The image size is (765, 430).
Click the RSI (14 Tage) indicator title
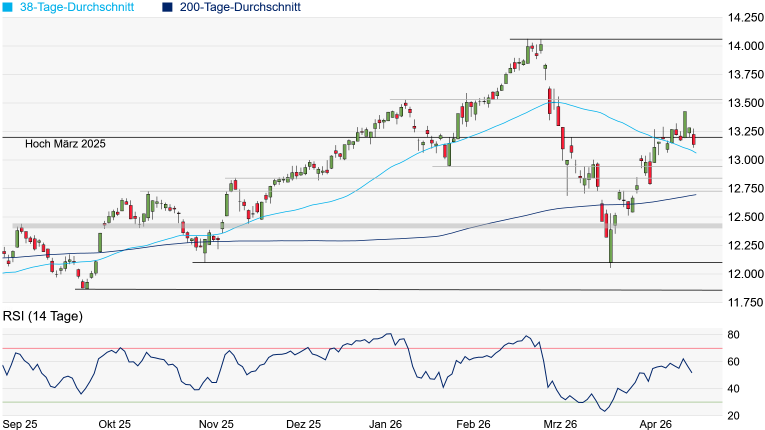coord(43,316)
